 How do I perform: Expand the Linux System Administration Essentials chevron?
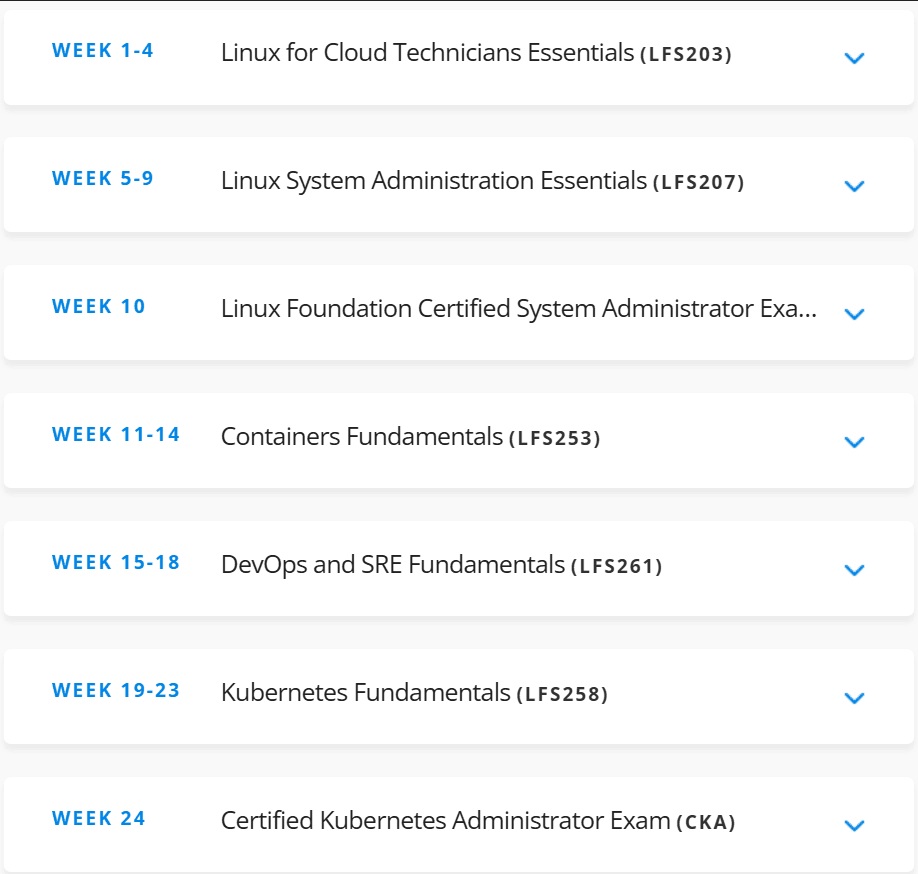coord(854,186)
